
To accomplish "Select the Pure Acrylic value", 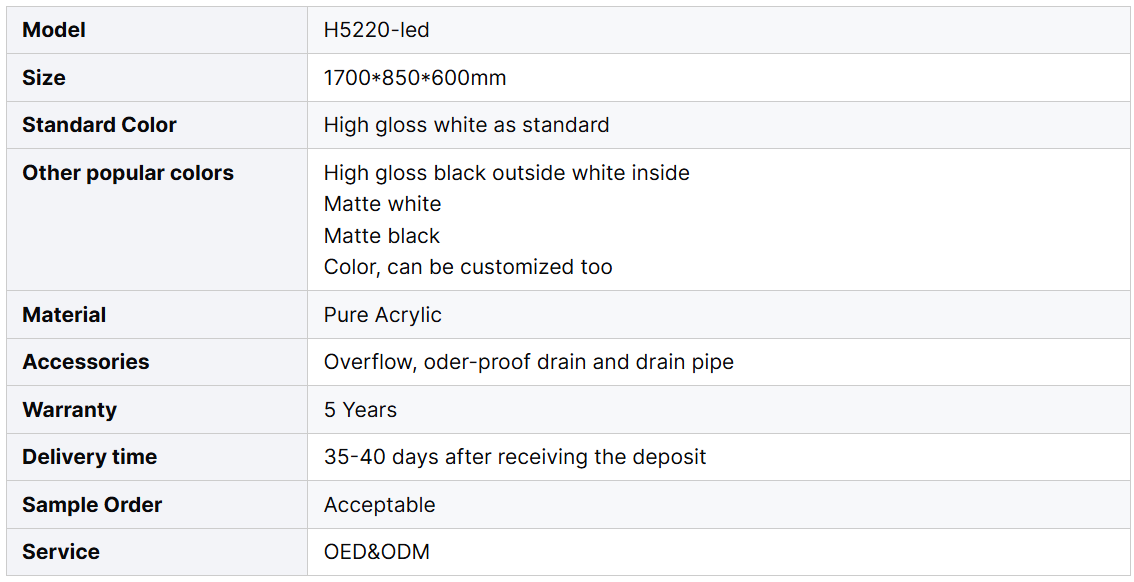I will point(382,315).
